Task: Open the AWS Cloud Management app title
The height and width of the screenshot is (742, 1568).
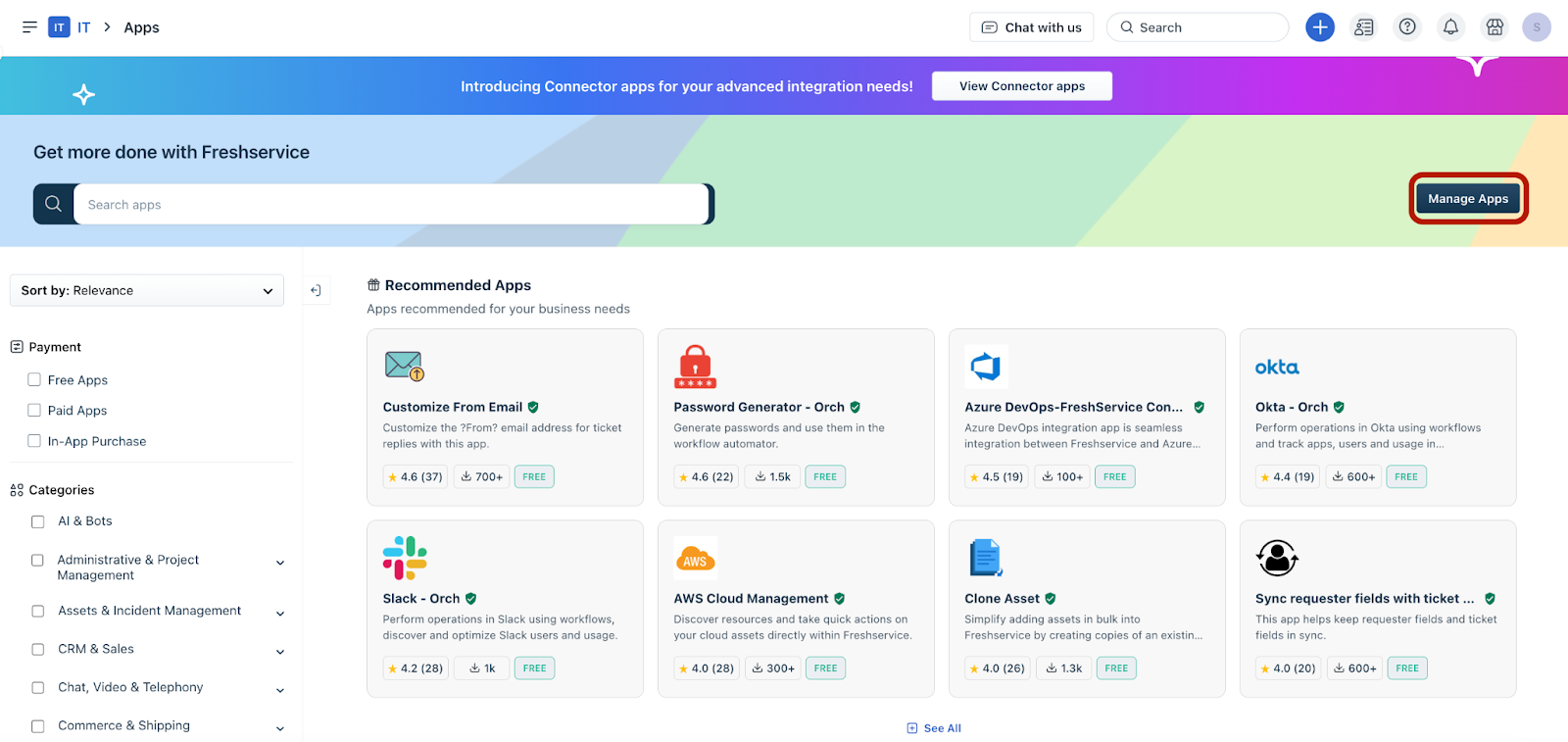Action: (x=751, y=598)
